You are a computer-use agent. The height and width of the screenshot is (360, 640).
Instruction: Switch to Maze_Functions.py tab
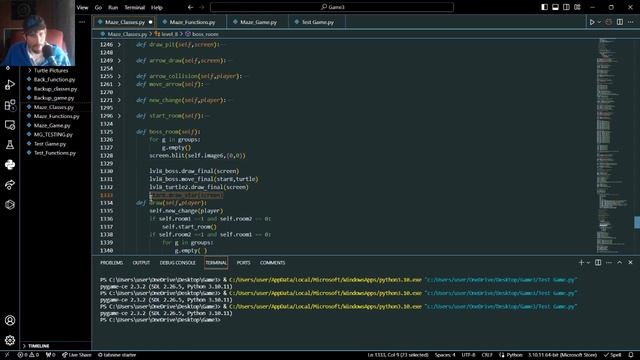click(x=192, y=22)
